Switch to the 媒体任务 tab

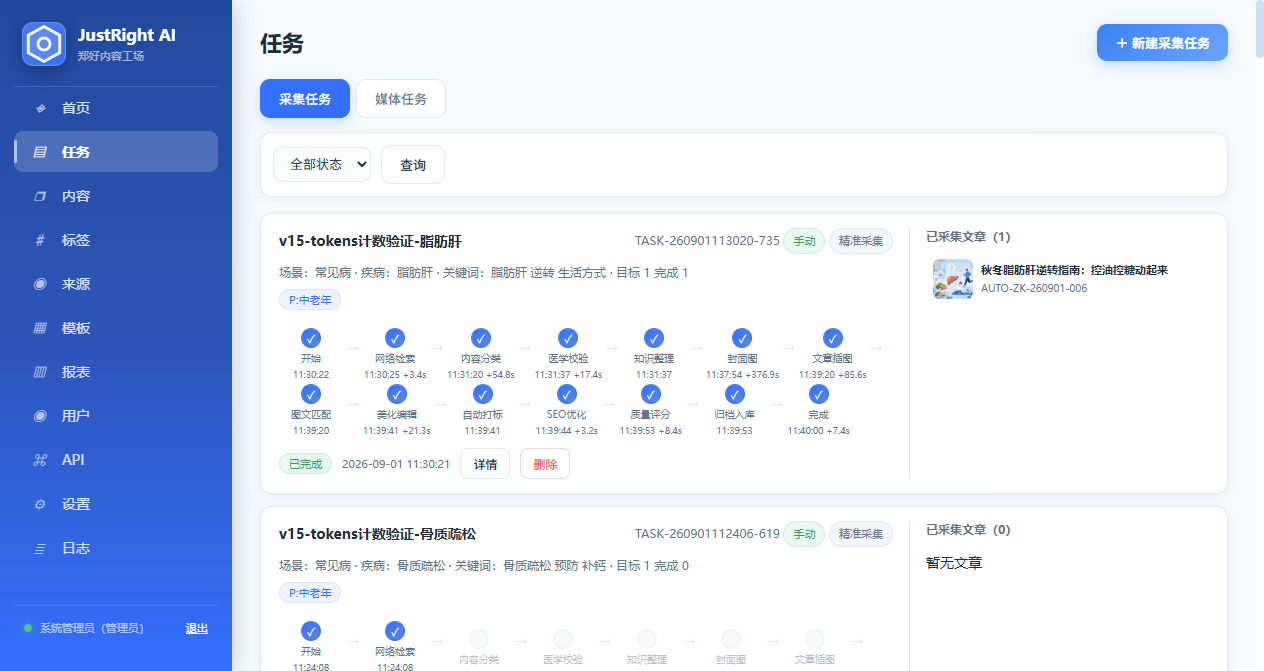[x=401, y=99]
